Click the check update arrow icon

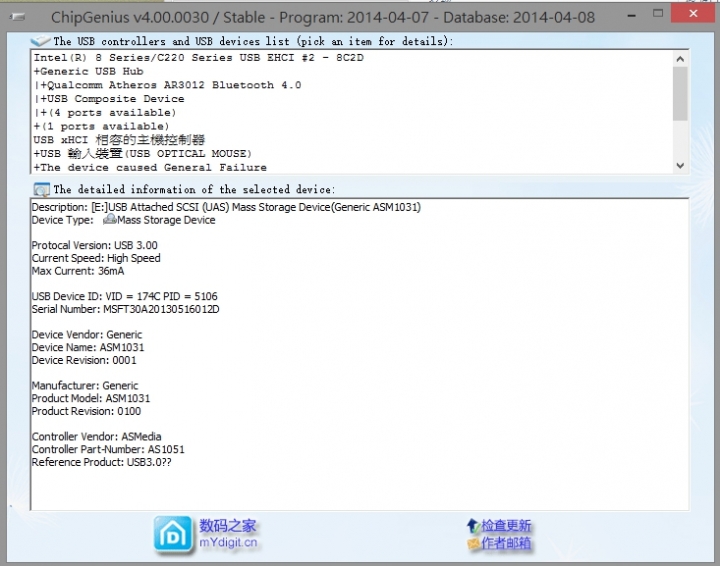click(472, 525)
